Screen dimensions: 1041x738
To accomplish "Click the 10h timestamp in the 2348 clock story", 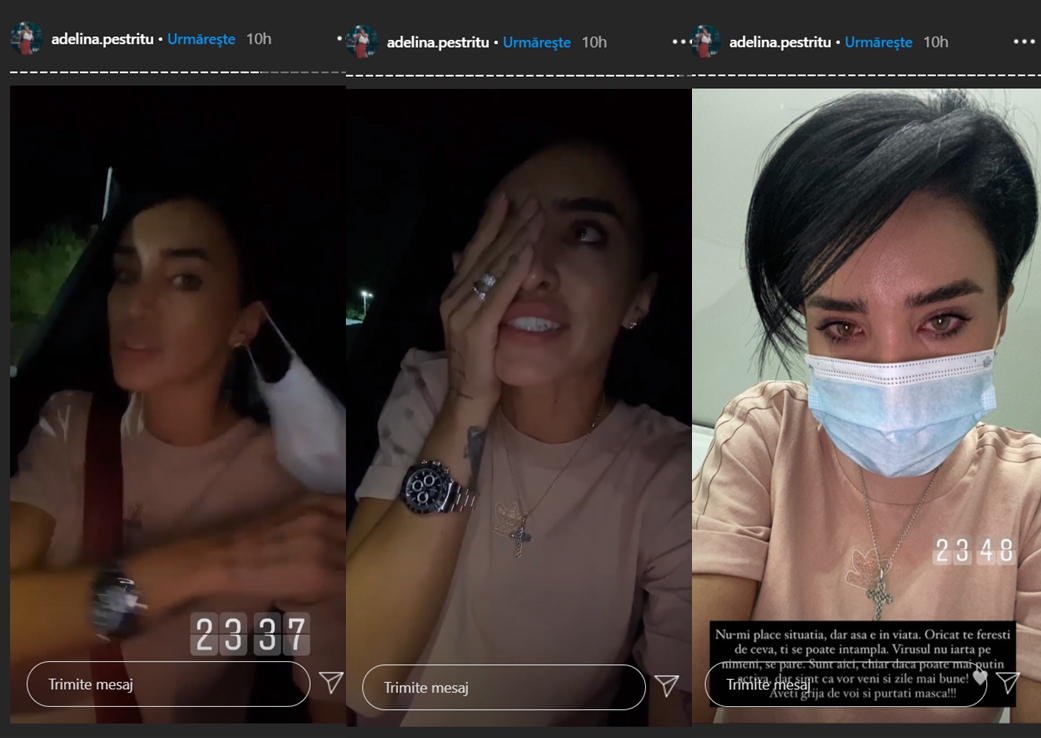I will [x=935, y=42].
